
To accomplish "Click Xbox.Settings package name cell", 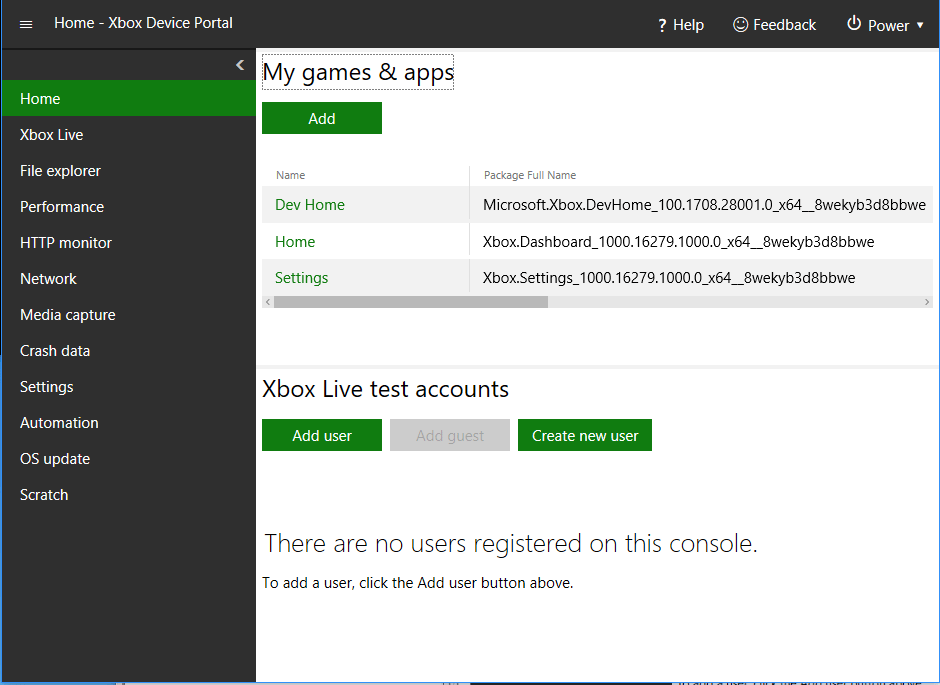I will click(669, 277).
